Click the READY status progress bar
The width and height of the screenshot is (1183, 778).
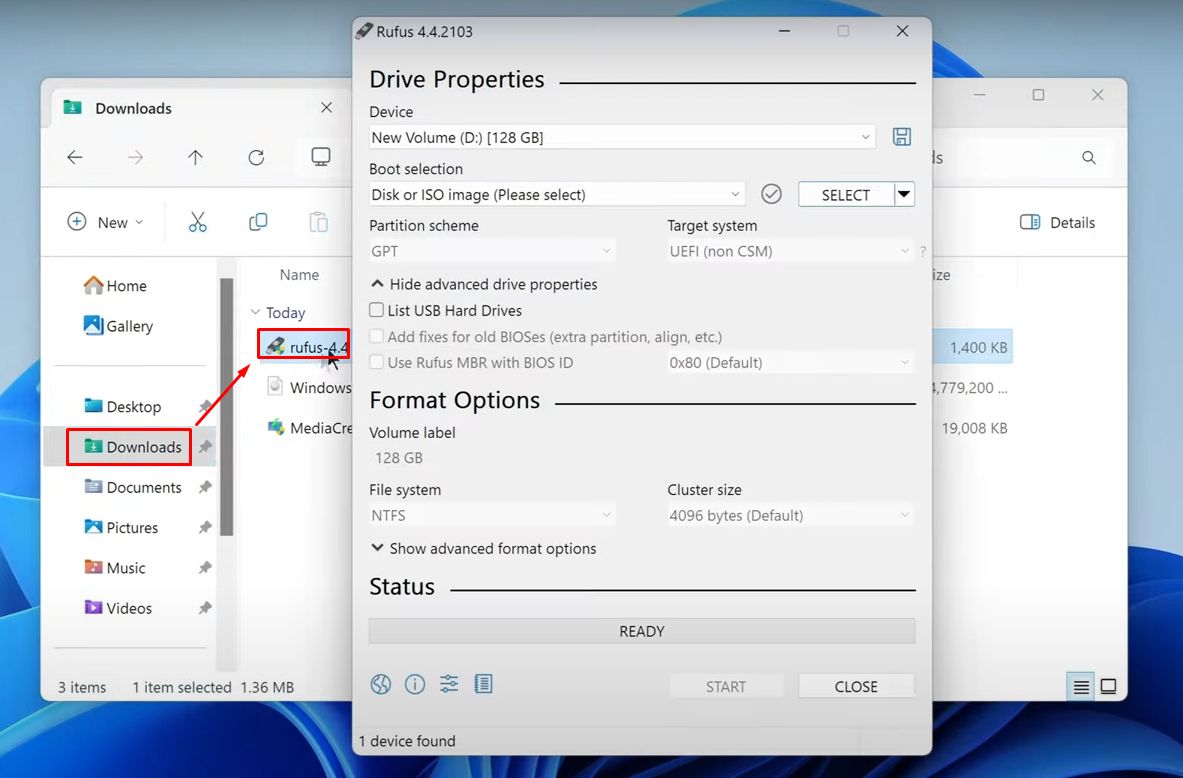pyautogui.click(x=642, y=631)
